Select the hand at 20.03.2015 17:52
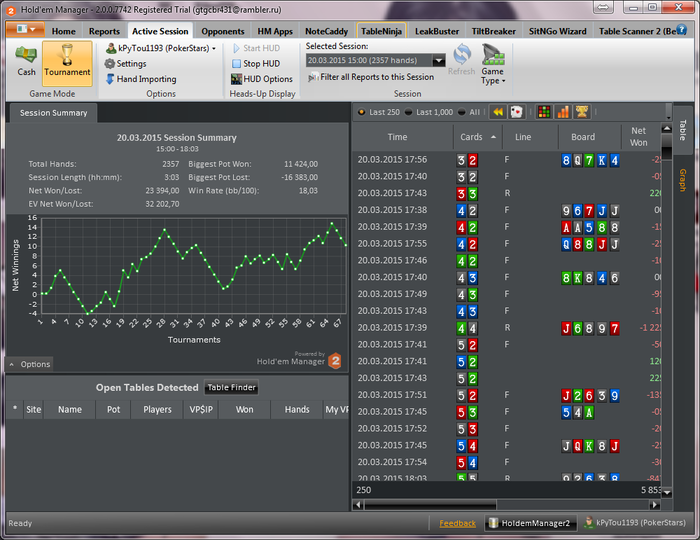 point(507,428)
